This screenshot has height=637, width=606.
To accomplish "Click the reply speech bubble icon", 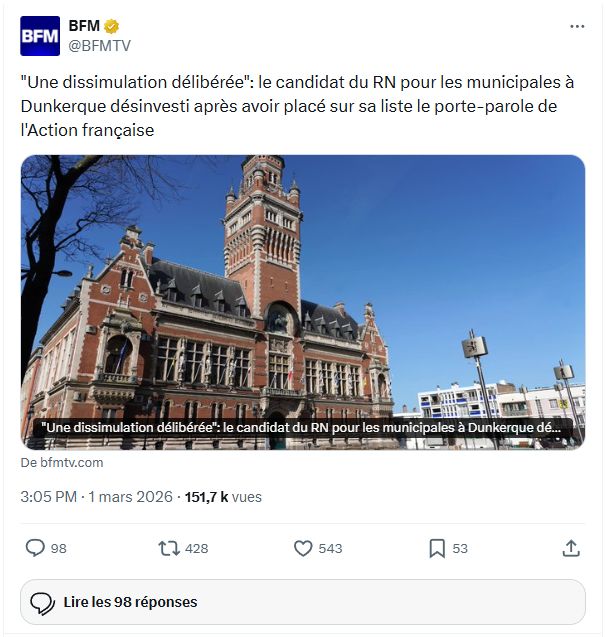I will pos(35,548).
